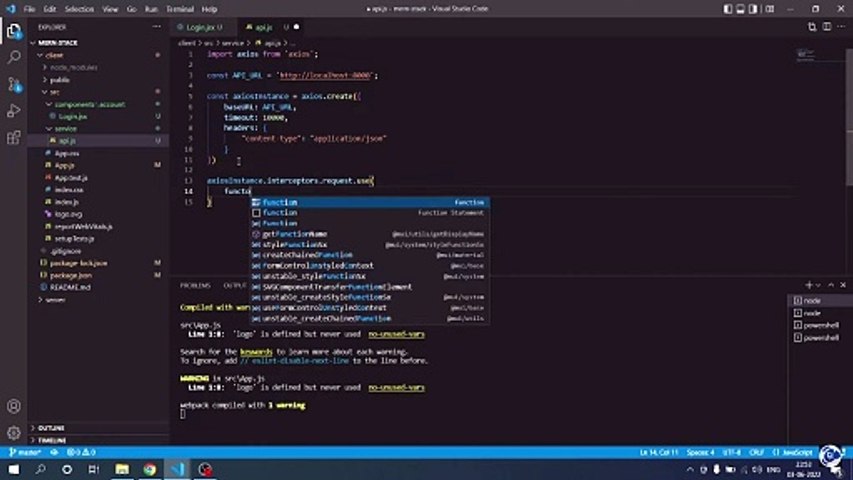
Task: Click the Explorer more actions ellipsis
Action: pos(157,27)
